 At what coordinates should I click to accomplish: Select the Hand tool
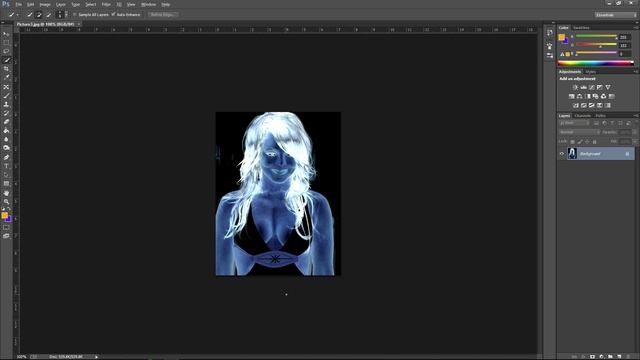[x=6, y=193]
